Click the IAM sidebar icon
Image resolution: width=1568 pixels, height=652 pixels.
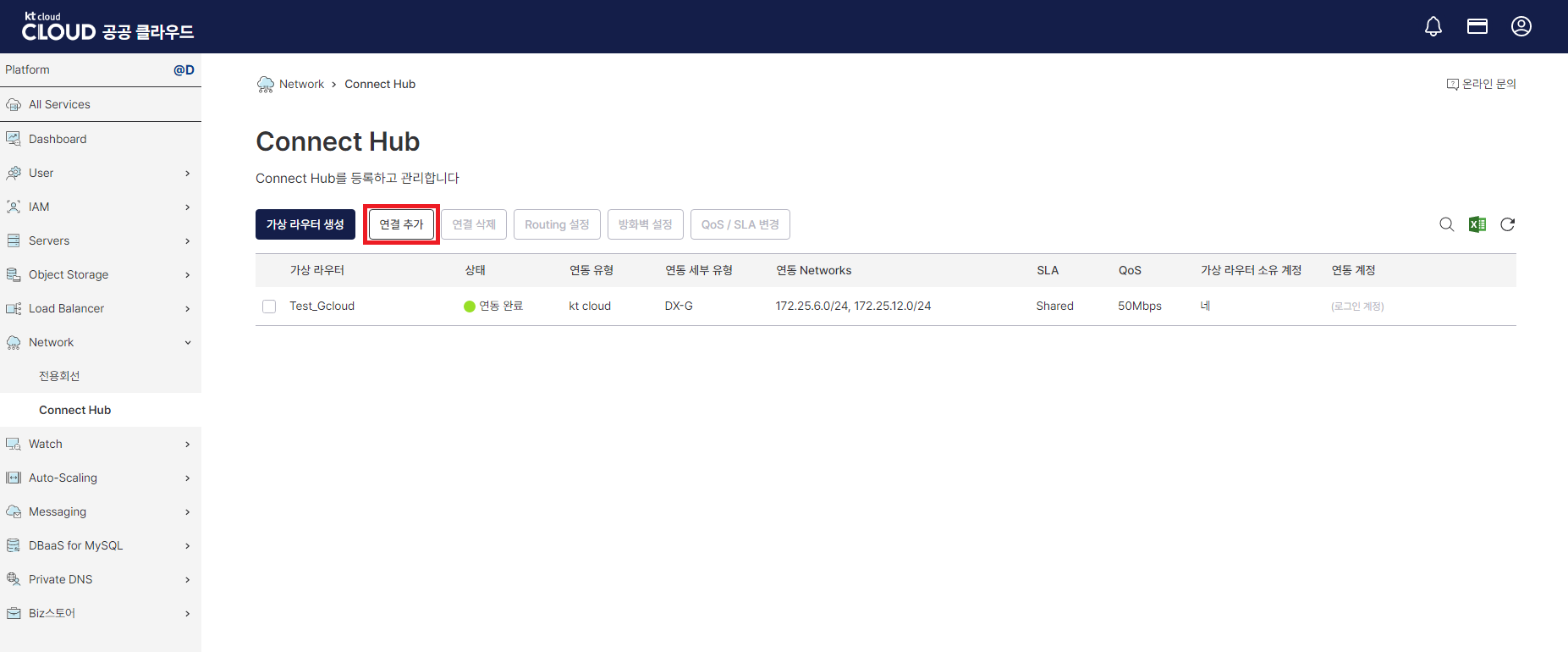click(x=14, y=207)
